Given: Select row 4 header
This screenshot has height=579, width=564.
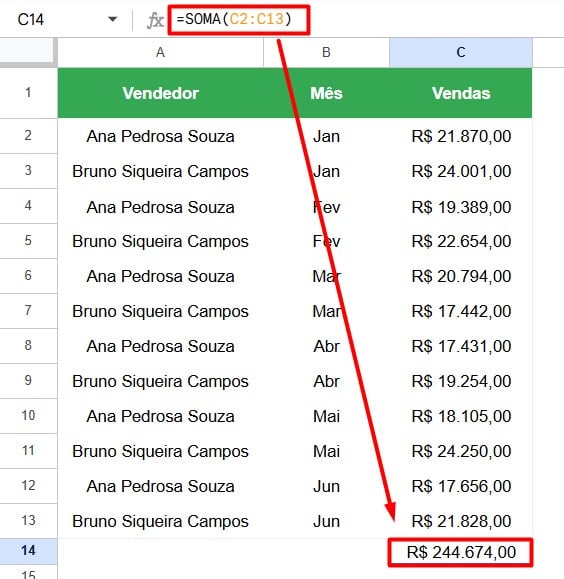Looking at the screenshot, I should tap(28, 206).
